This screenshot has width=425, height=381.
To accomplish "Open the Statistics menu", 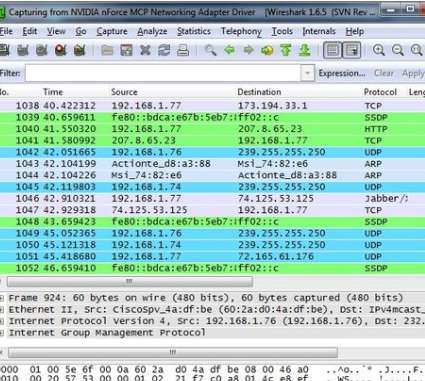I will point(194,31).
